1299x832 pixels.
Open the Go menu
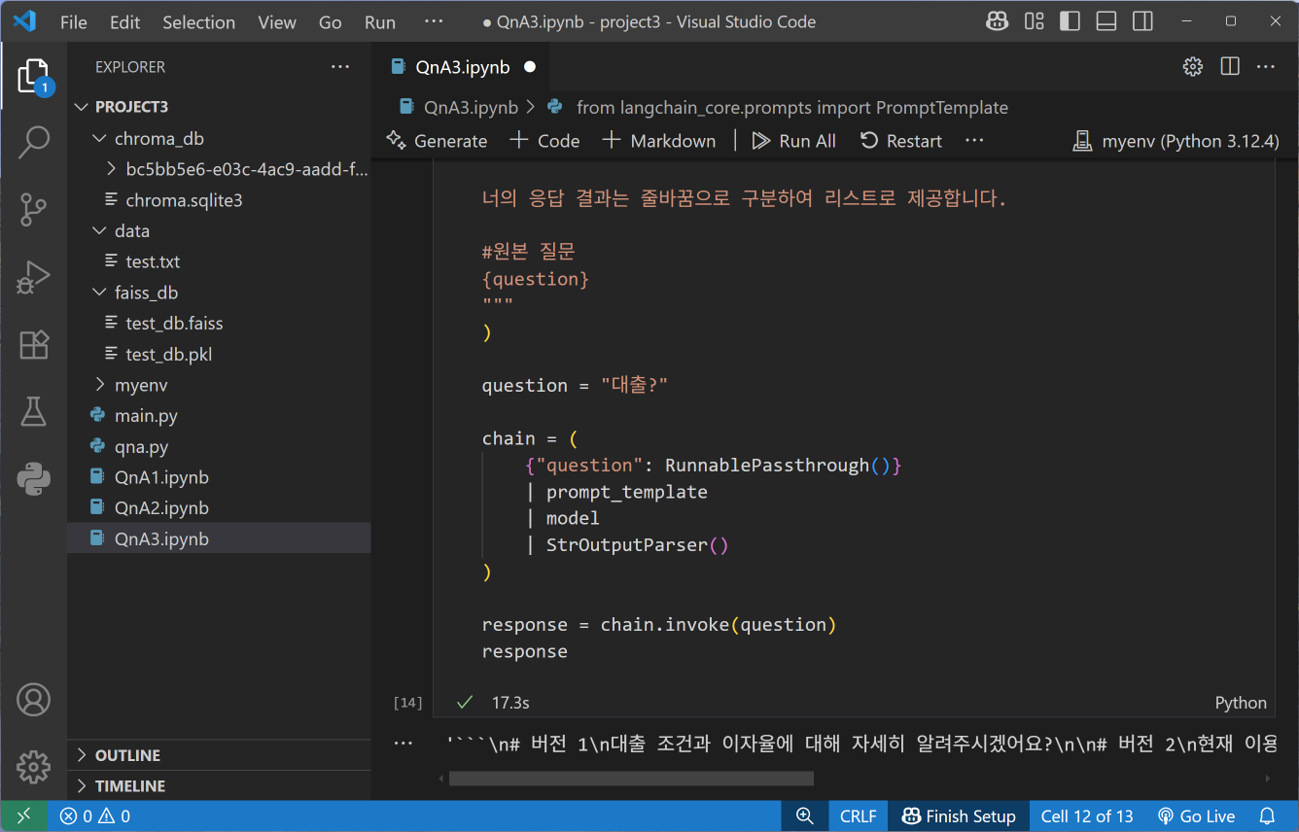coord(330,22)
